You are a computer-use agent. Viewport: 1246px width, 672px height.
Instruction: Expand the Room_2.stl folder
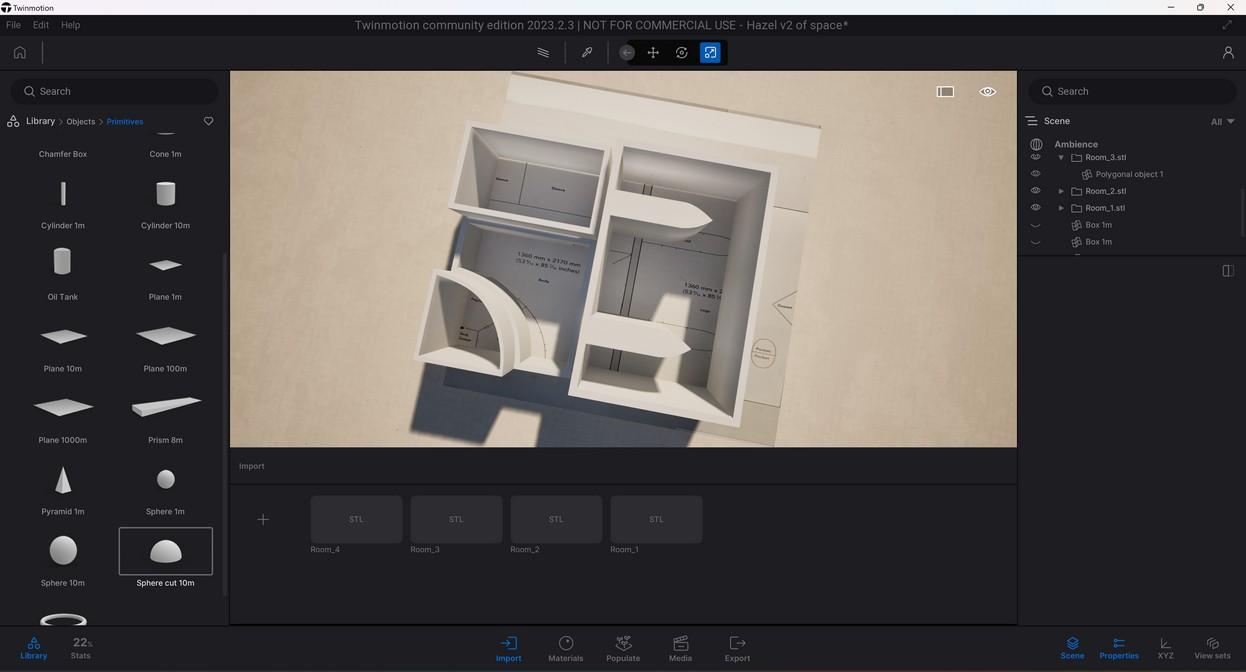pyautogui.click(x=1061, y=191)
